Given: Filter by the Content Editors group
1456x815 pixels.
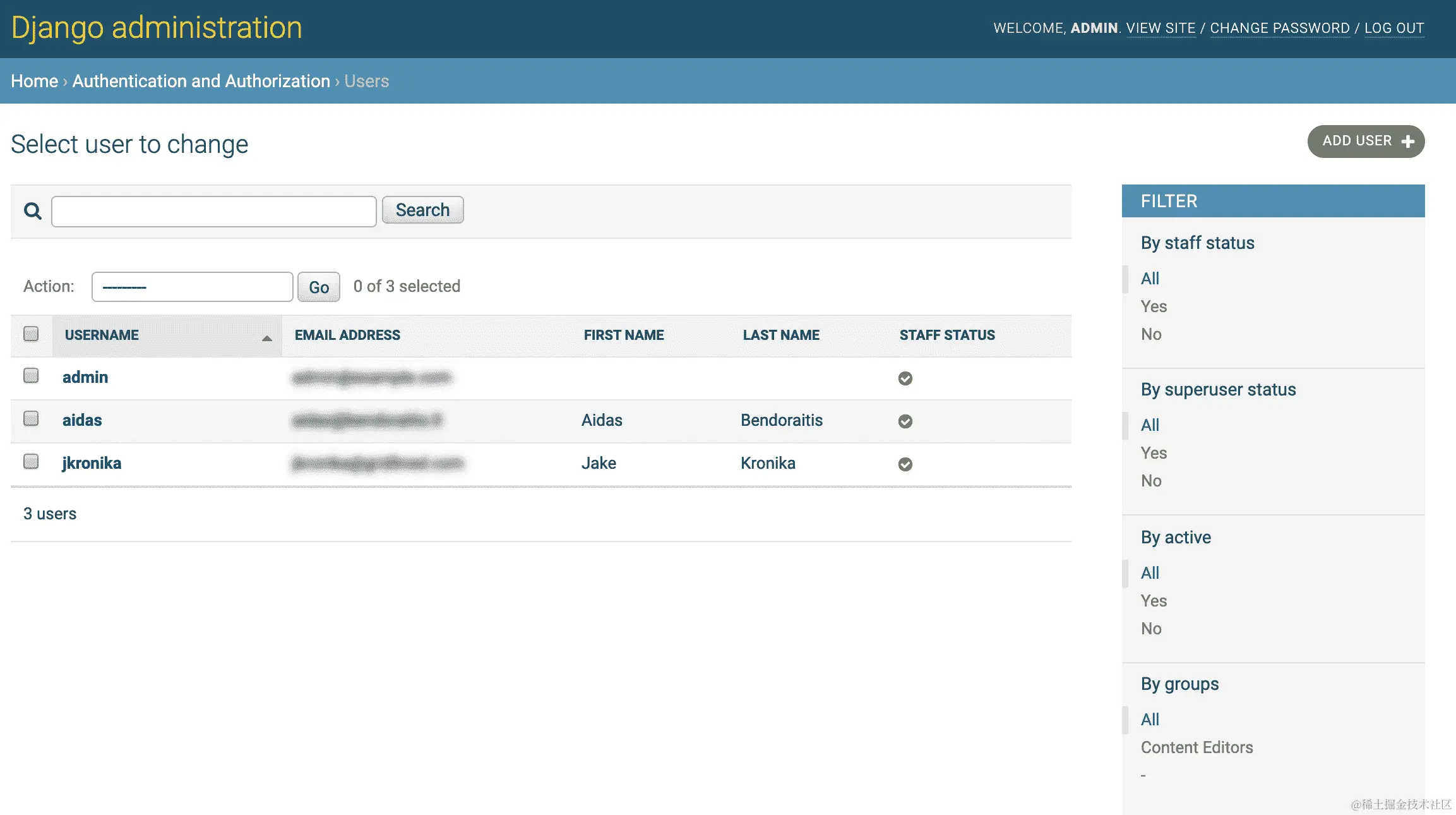Looking at the screenshot, I should [x=1196, y=747].
